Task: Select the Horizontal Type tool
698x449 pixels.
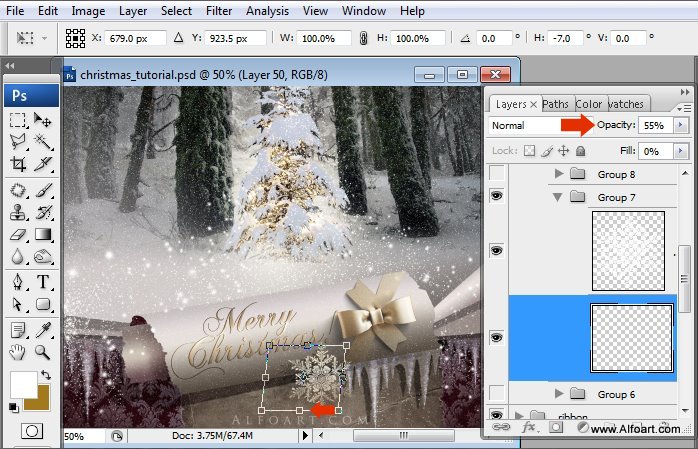Action: point(43,282)
